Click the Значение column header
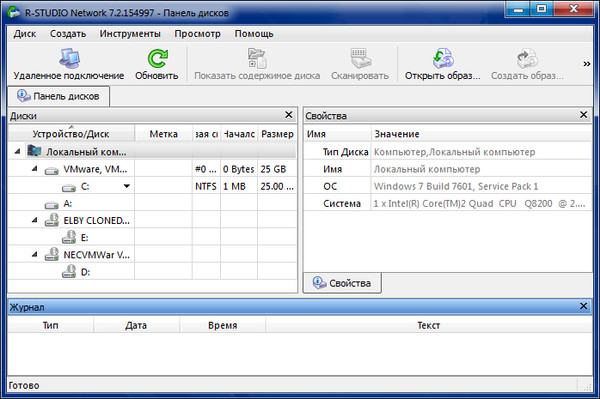600x399 pixels. click(x=481, y=134)
